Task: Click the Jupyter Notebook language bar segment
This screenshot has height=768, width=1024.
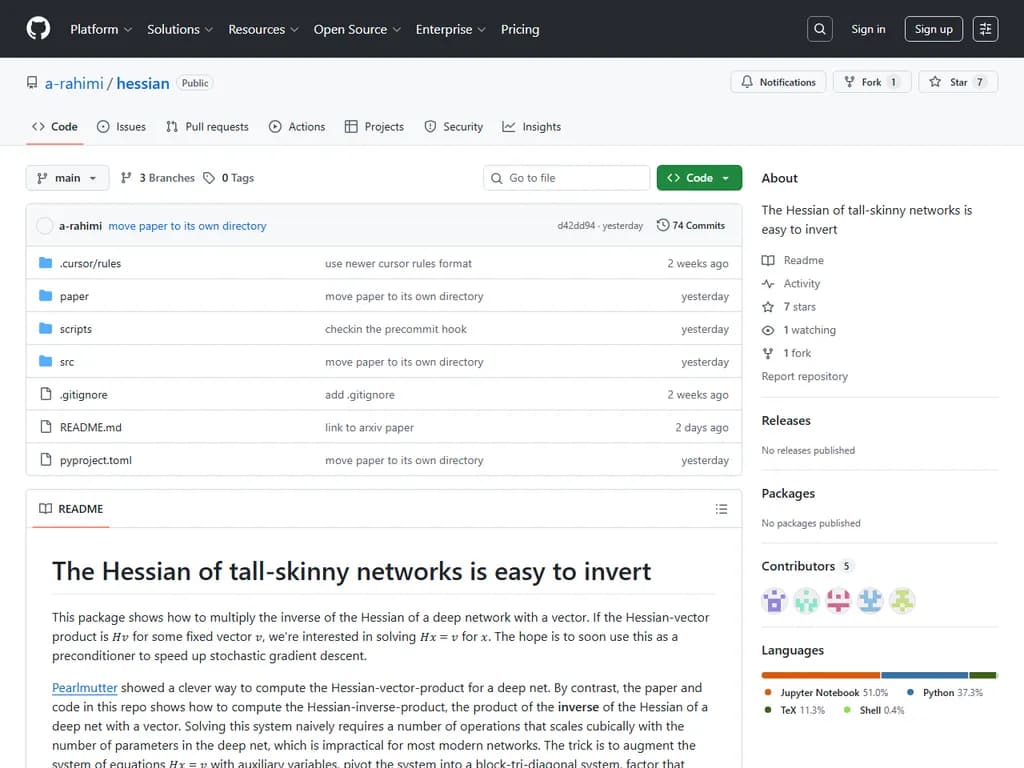Action: (x=820, y=675)
